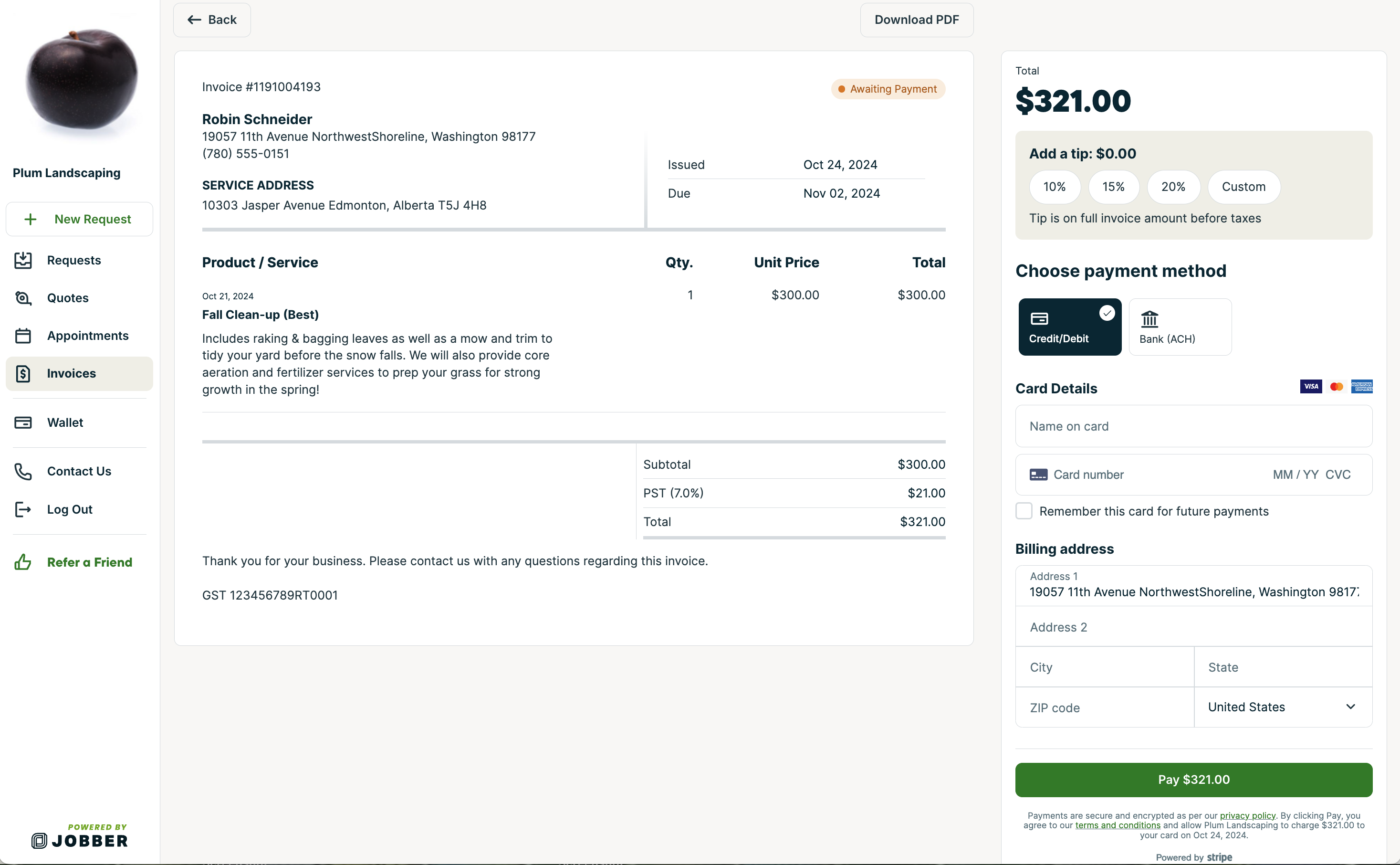Click the Name on card field
Screen dimensions: 1400x865
coord(1193,426)
